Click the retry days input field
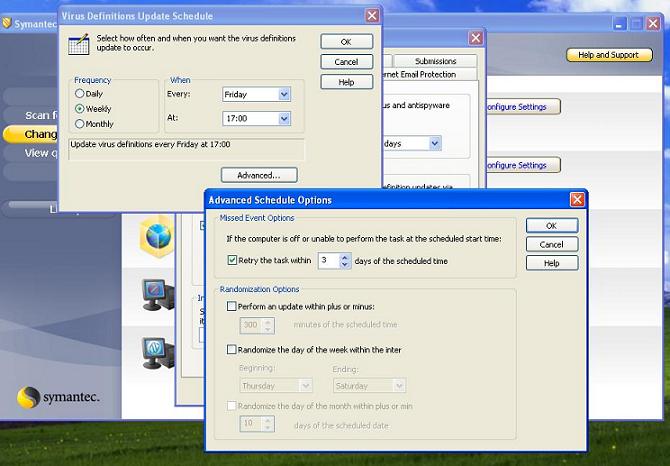The height and width of the screenshot is (466, 670). pyautogui.click(x=329, y=261)
